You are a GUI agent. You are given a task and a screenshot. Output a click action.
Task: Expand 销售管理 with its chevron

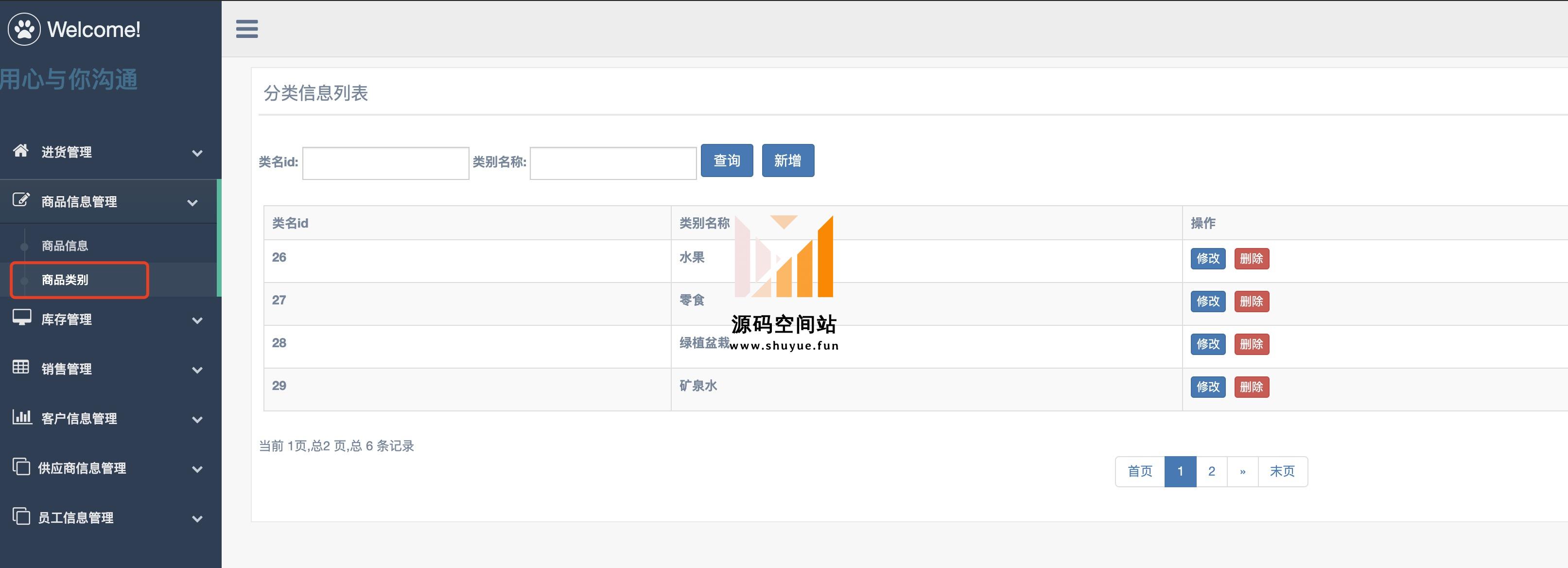click(x=197, y=370)
